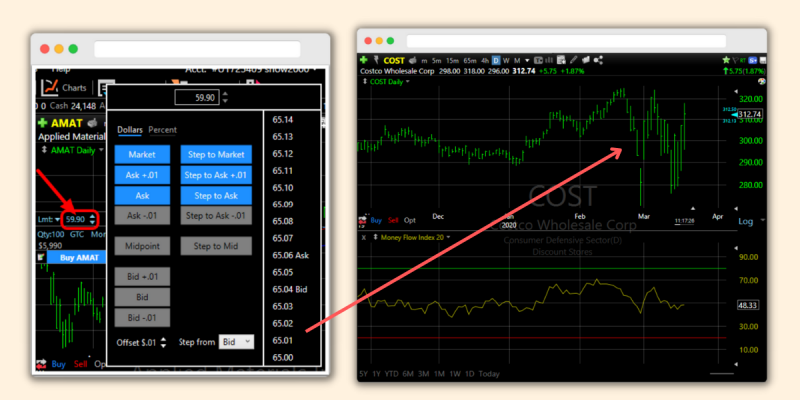The image size is (800, 400).
Task: Click the Buy AMAT button
Action: point(77,258)
